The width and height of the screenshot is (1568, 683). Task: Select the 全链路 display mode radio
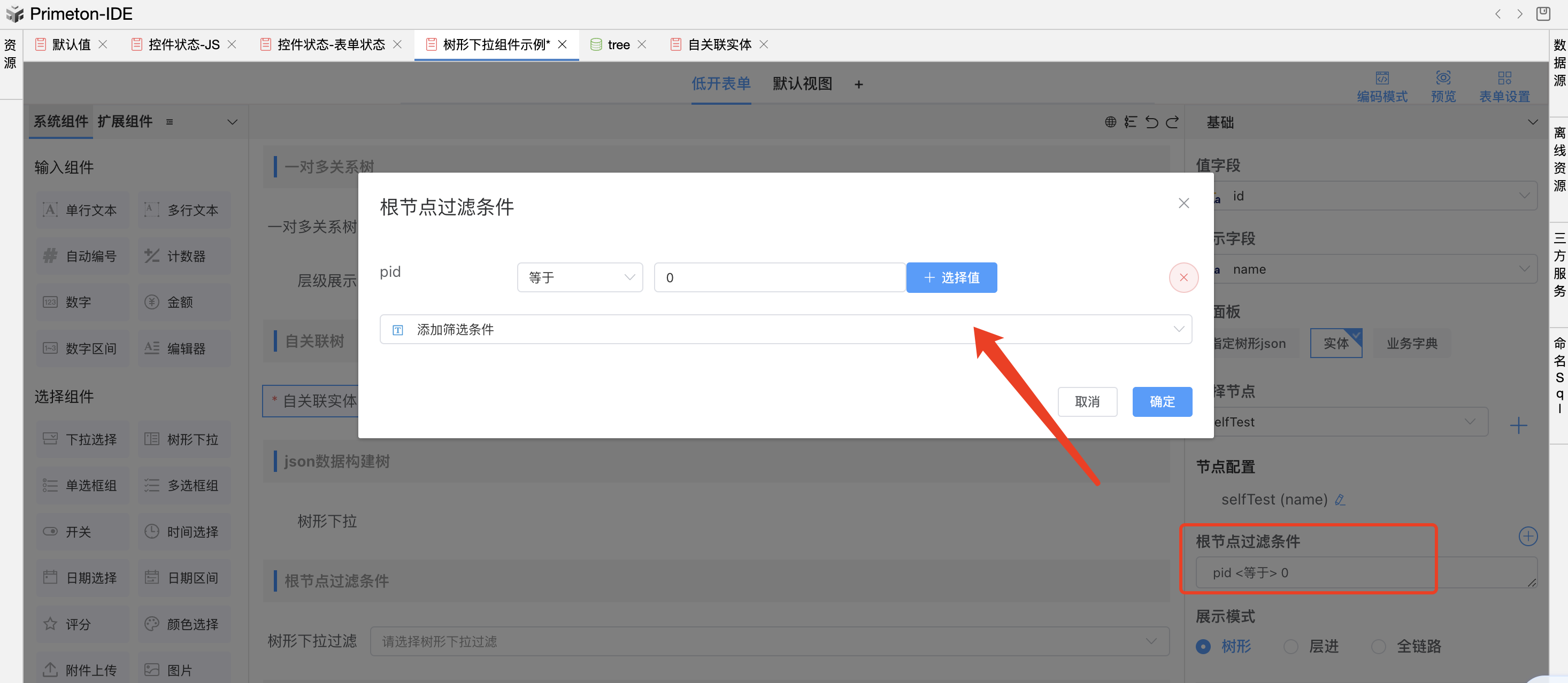pos(1378,647)
